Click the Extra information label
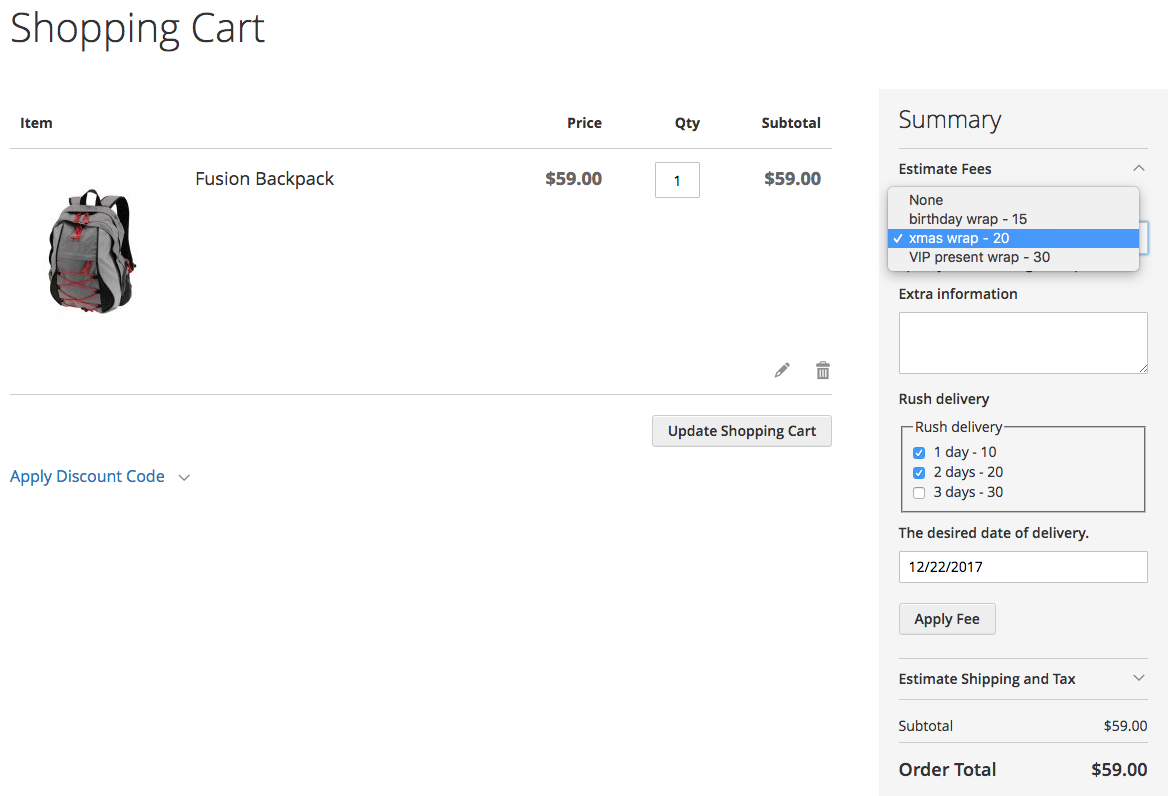 pyautogui.click(x=958, y=294)
